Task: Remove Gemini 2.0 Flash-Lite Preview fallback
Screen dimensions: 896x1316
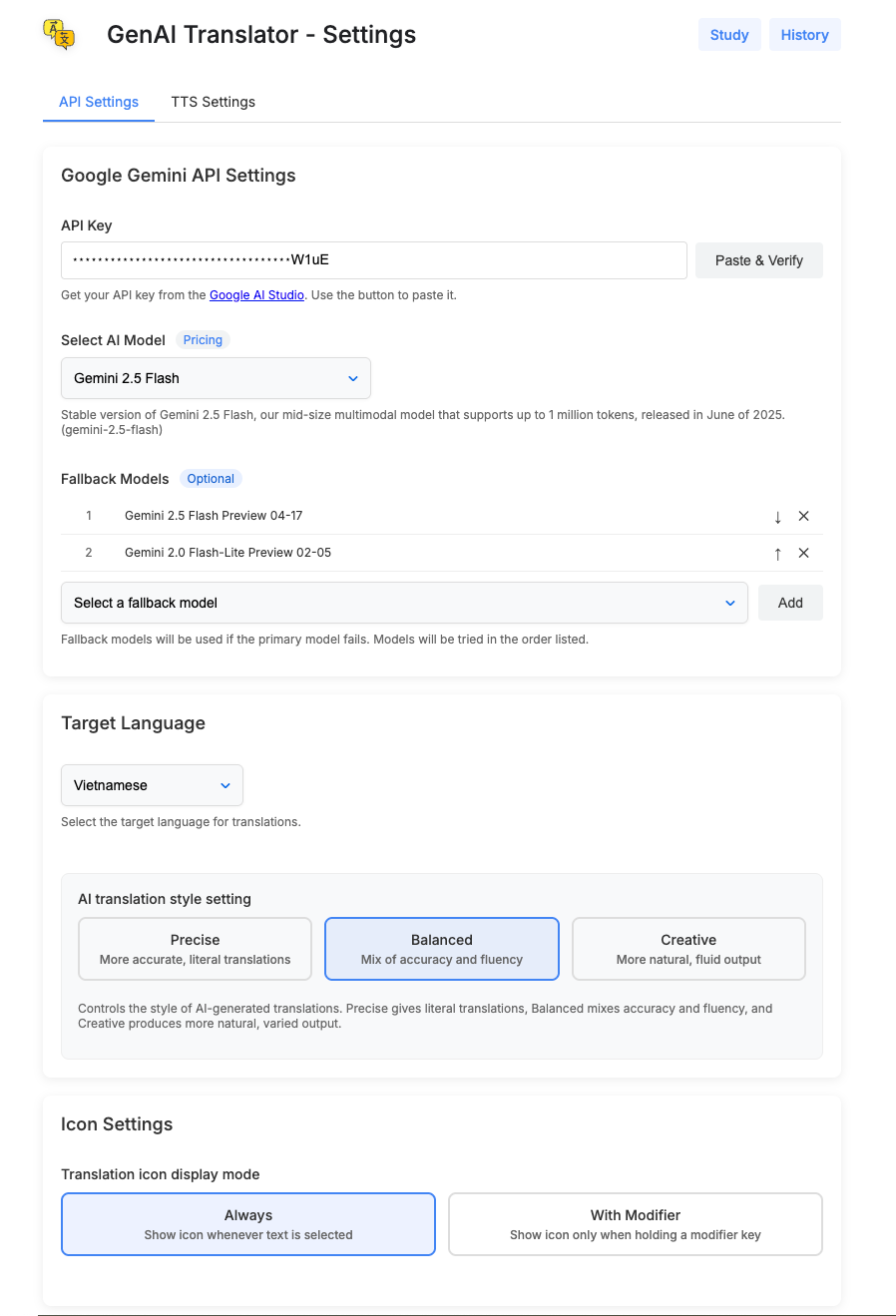Action: tap(803, 553)
